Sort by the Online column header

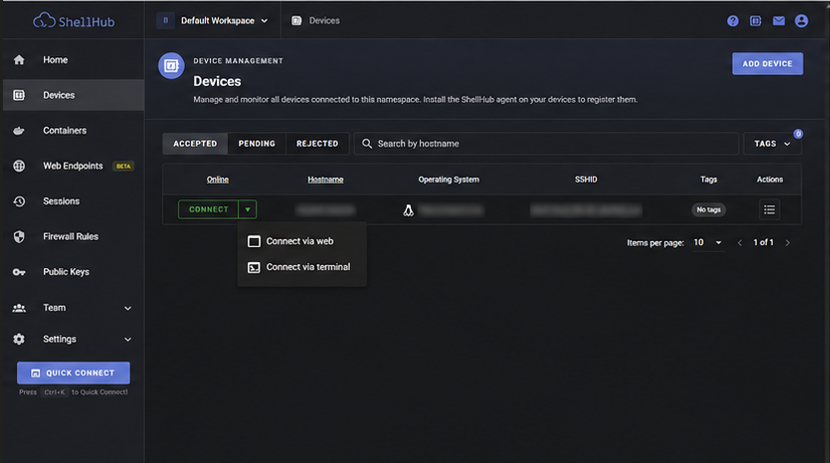(x=218, y=179)
